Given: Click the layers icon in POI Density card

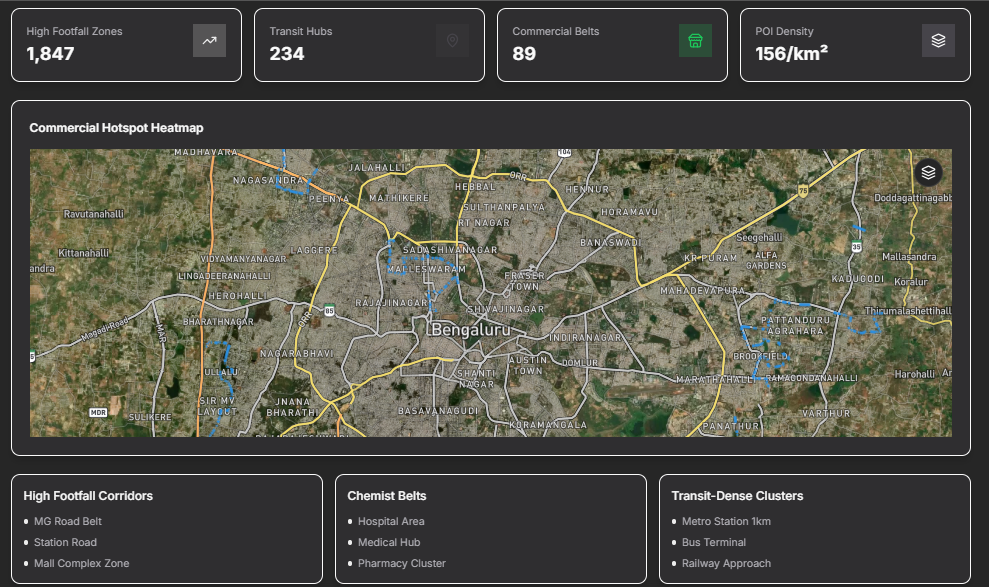Looking at the screenshot, I should point(938,41).
